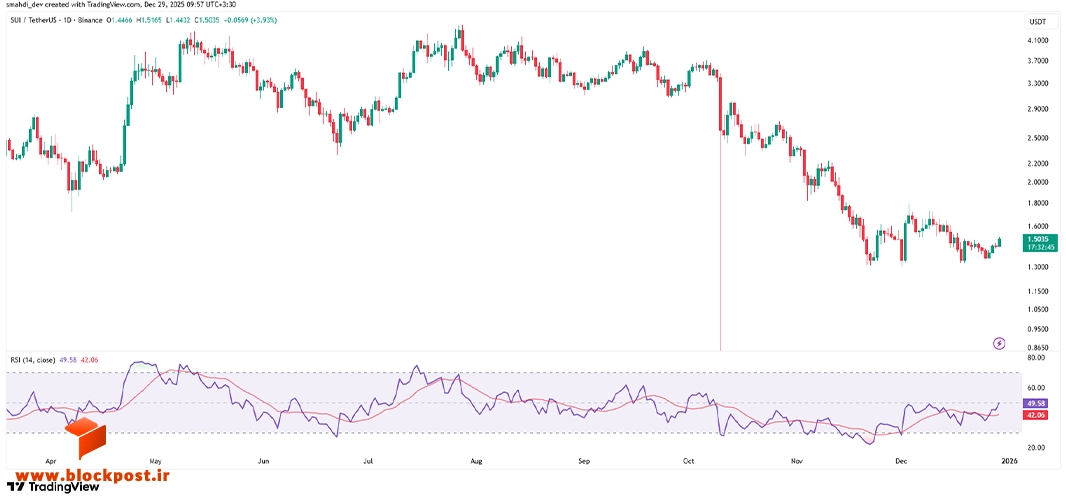Click the latest green candlestick
Viewport: 1066px width, 500px height.
999,243
